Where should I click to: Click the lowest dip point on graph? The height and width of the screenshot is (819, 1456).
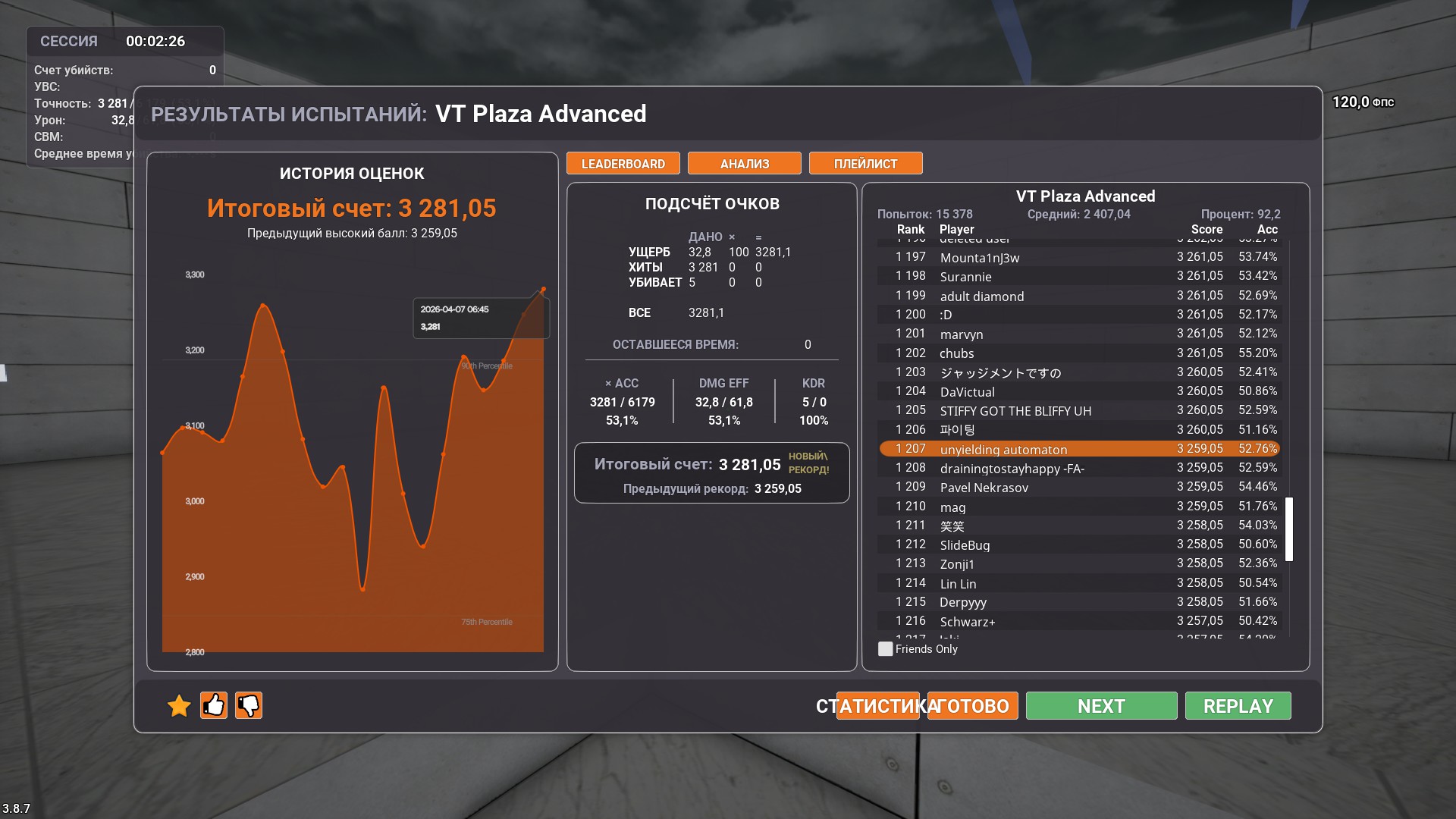click(x=362, y=589)
